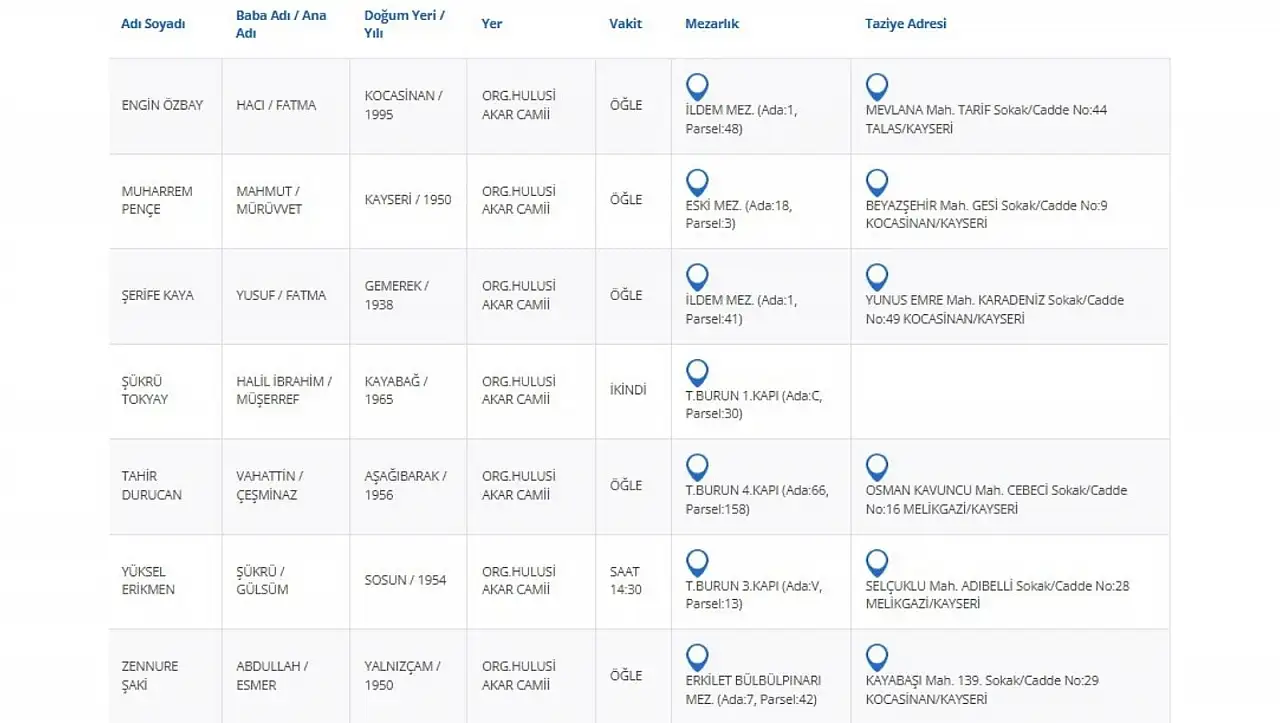Select the ENGİN ÖZBAY name cell

coord(162,105)
